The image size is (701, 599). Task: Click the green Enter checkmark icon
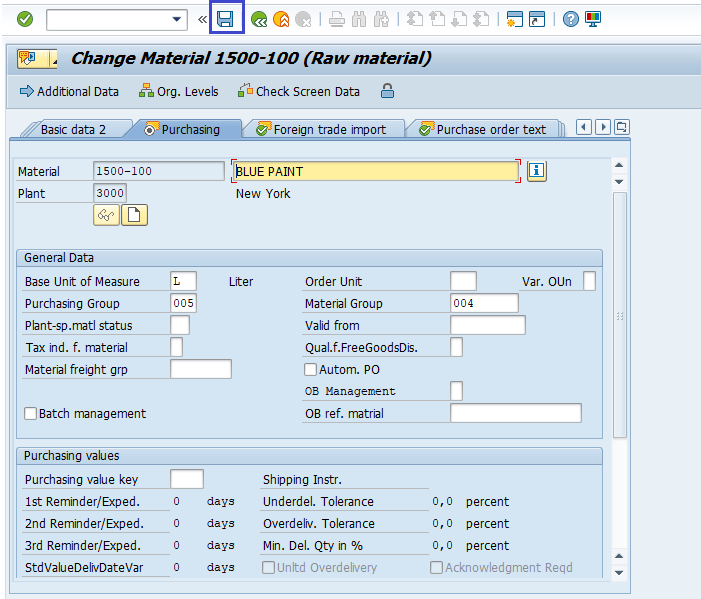(x=25, y=19)
